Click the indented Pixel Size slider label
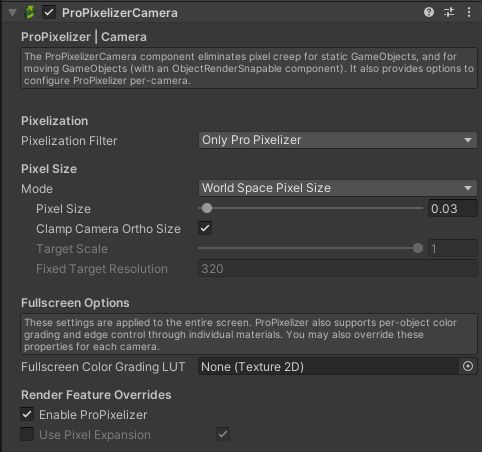The image size is (482, 452). pos(63,209)
